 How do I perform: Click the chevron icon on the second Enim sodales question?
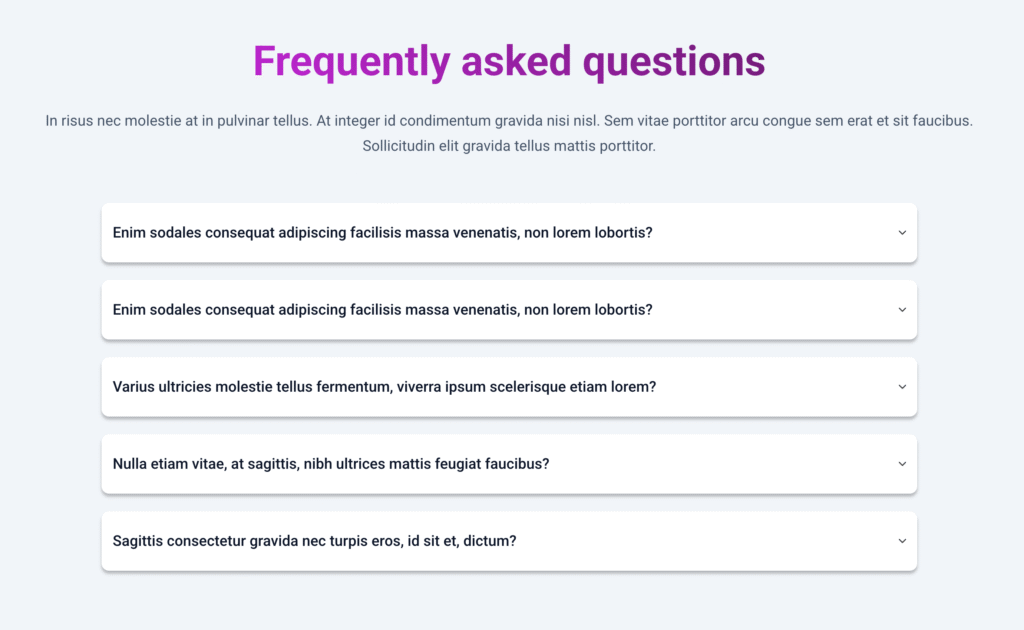click(x=902, y=310)
